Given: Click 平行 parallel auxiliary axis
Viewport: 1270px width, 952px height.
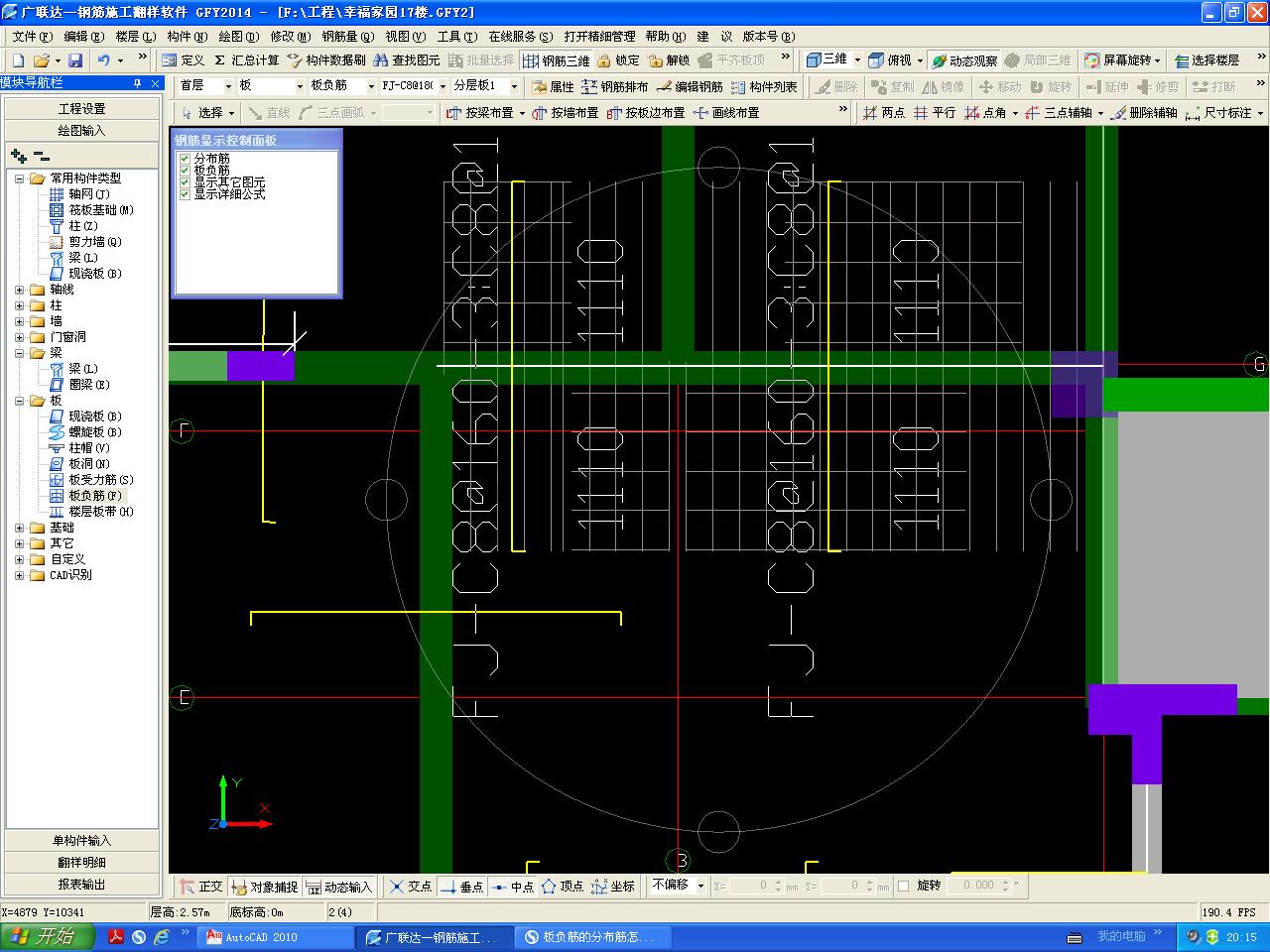Looking at the screenshot, I should [935, 113].
